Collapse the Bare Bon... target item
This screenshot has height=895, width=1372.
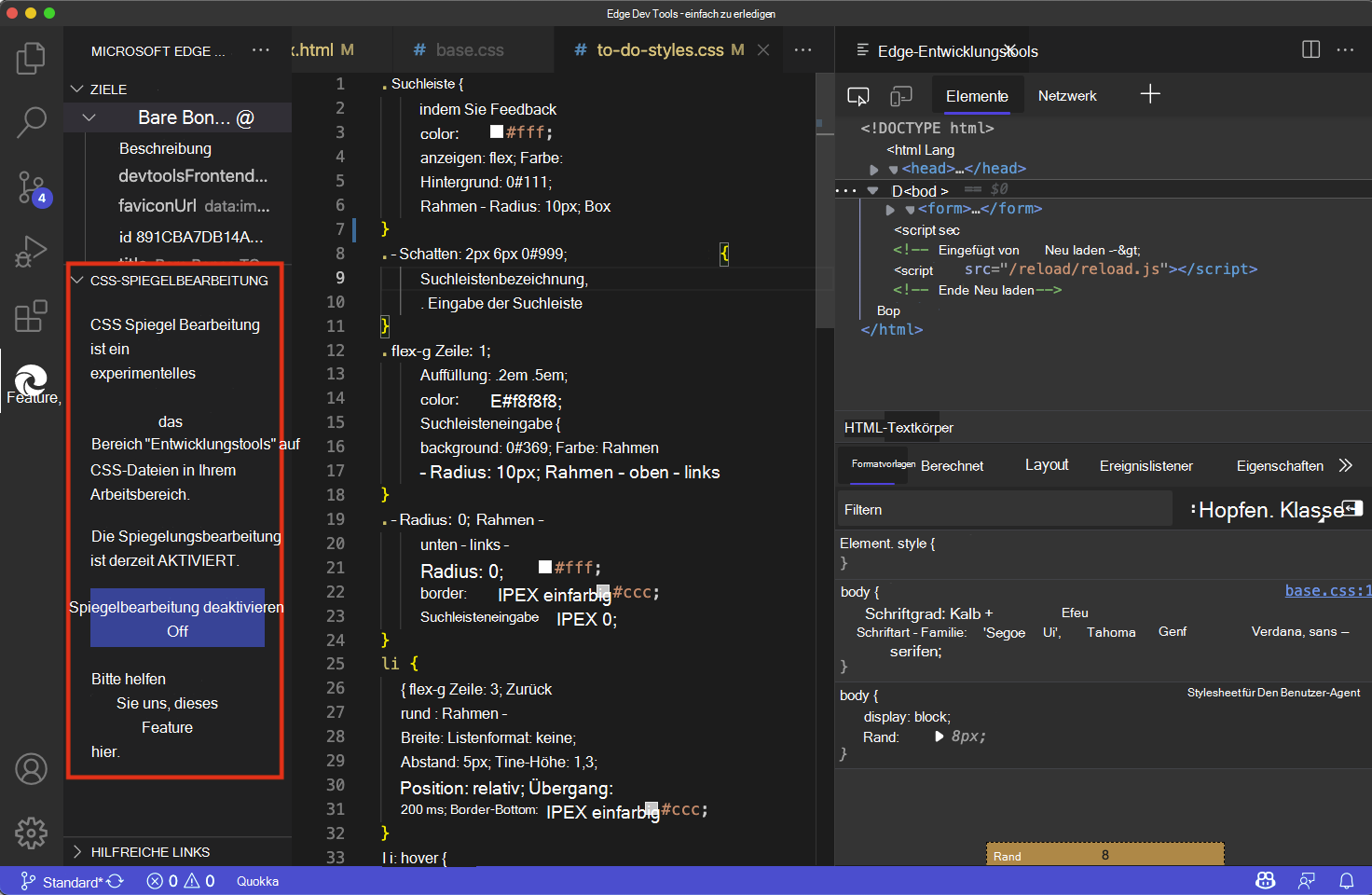tap(89, 117)
